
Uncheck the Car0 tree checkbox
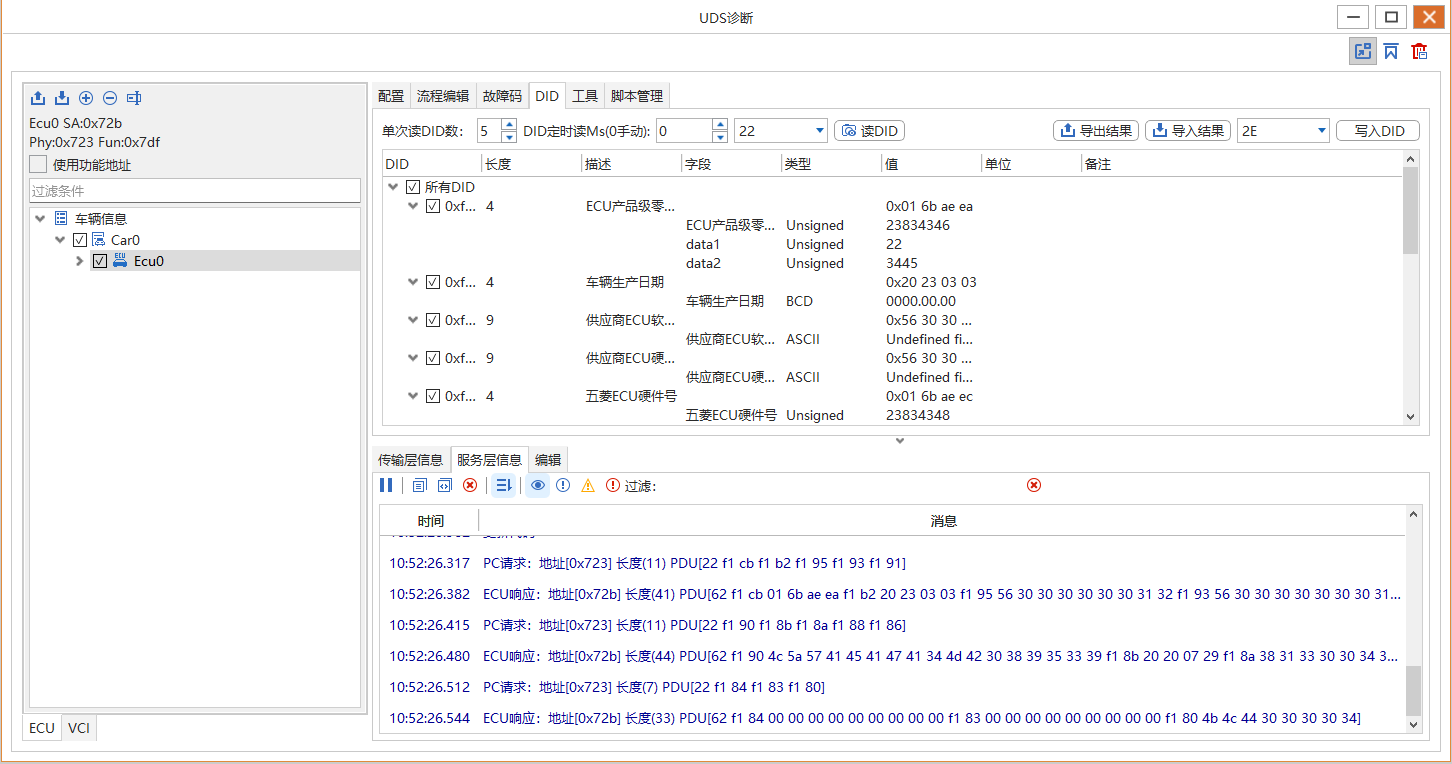click(x=80, y=240)
